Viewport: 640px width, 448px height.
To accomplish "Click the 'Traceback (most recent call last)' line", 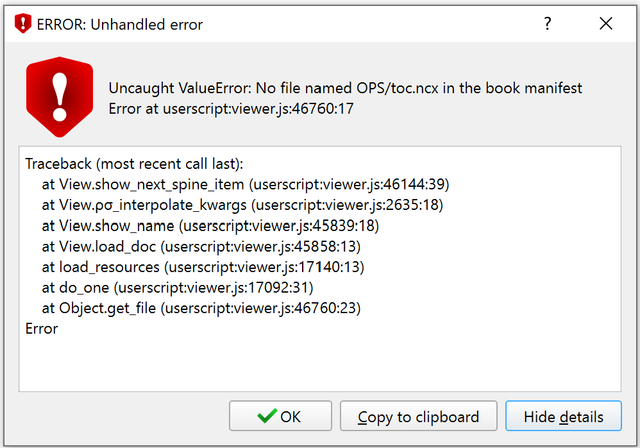I will [134, 164].
